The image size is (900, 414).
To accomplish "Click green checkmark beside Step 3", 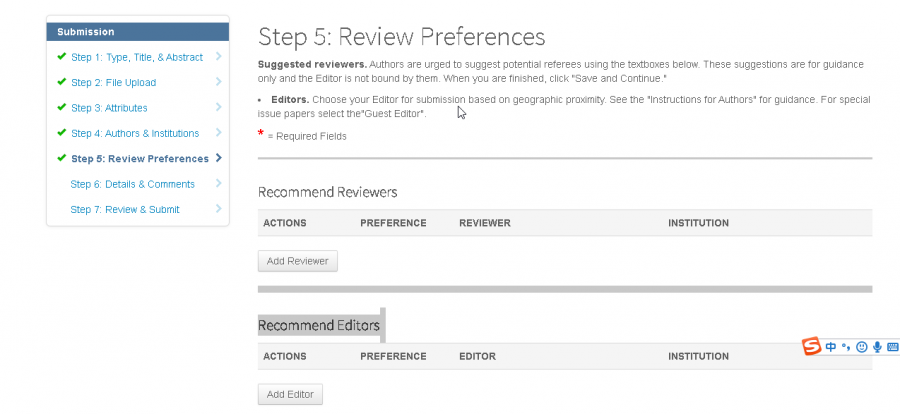I will click(62, 107).
